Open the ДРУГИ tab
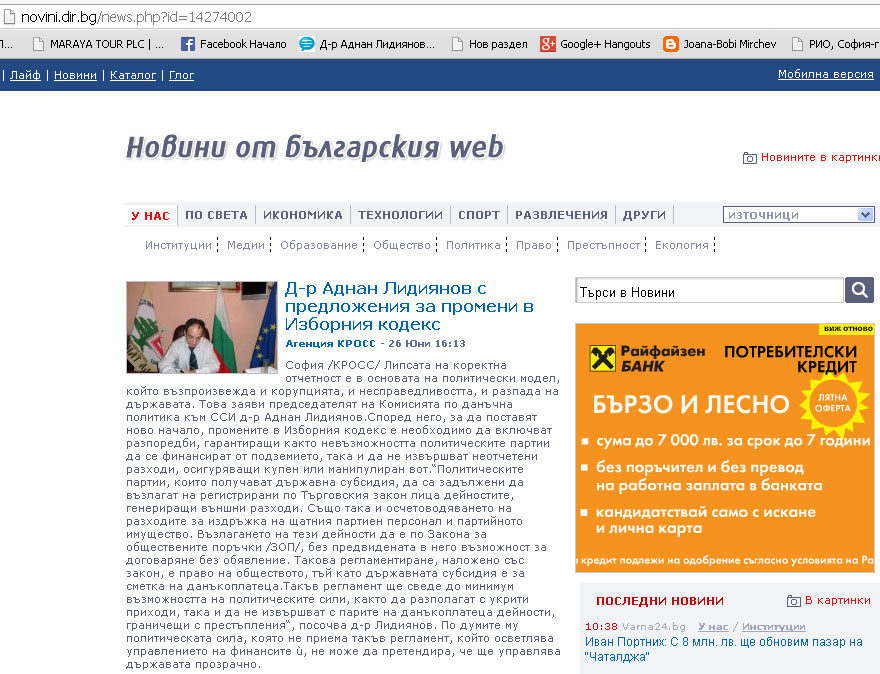This screenshot has width=880, height=674. coord(644,215)
